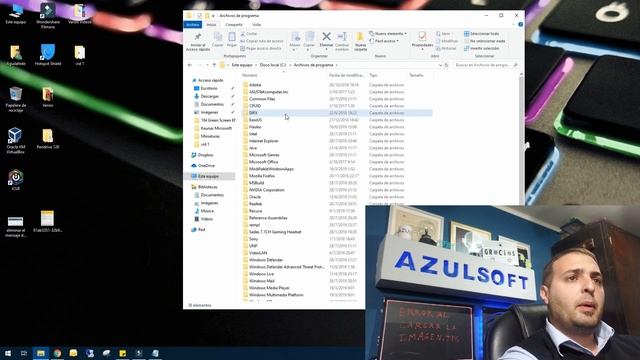Click 'Este equipo' in the address breadcrumb
Viewport: 640px width, 360px height.
pyautogui.click(x=242, y=65)
